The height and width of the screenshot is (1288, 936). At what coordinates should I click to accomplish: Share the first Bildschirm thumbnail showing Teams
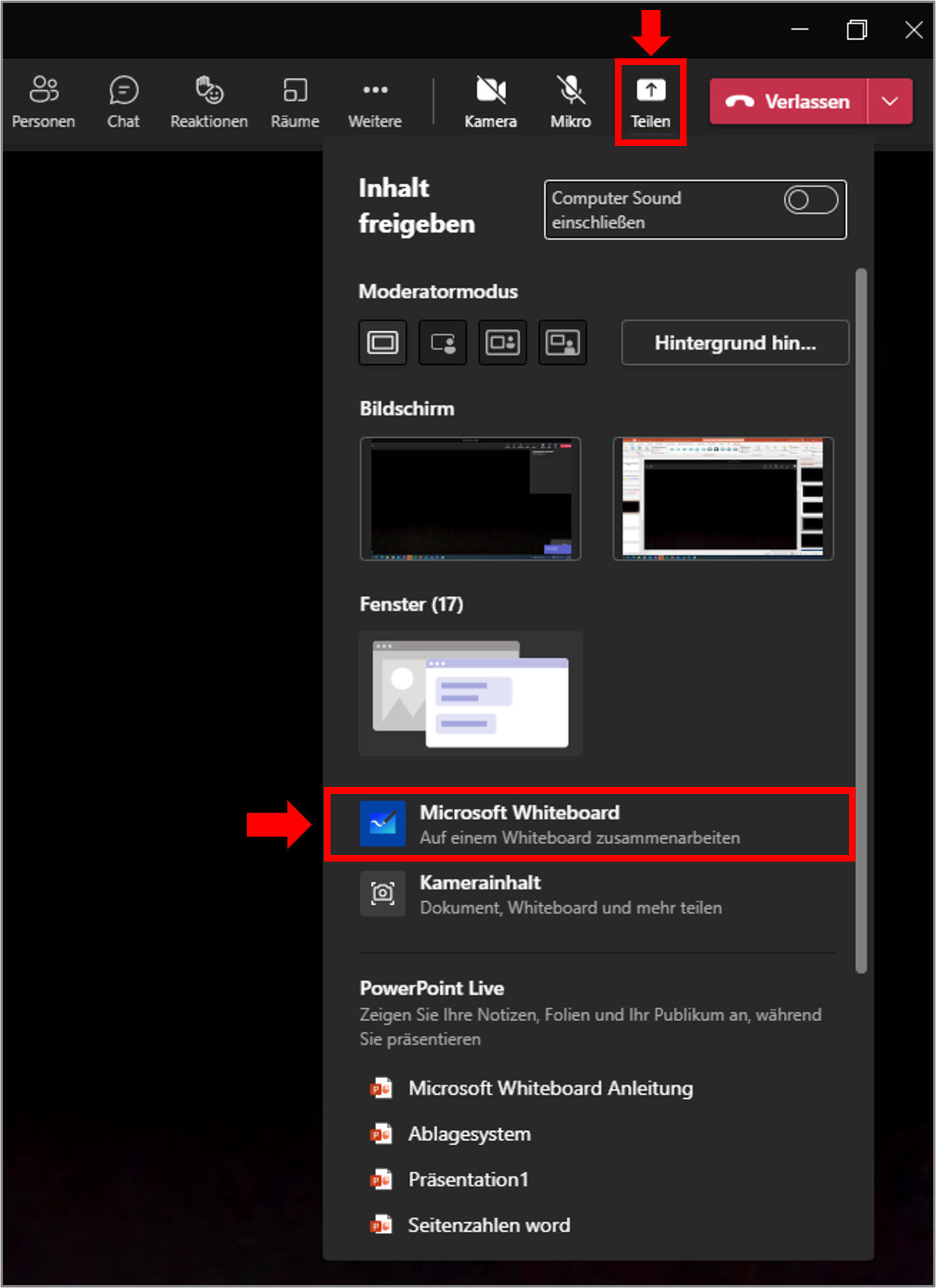pos(471,499)
